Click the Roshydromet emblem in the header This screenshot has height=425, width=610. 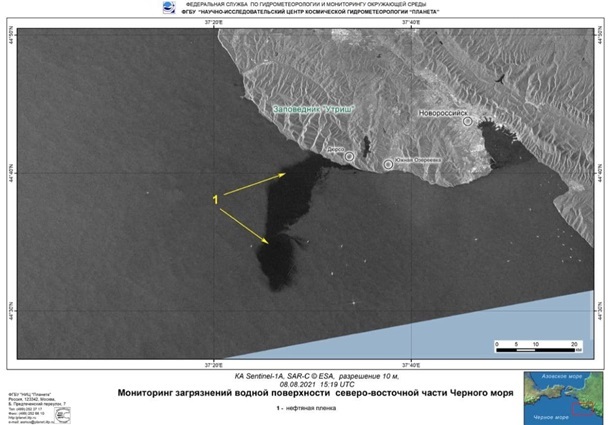tap(168, 7)
